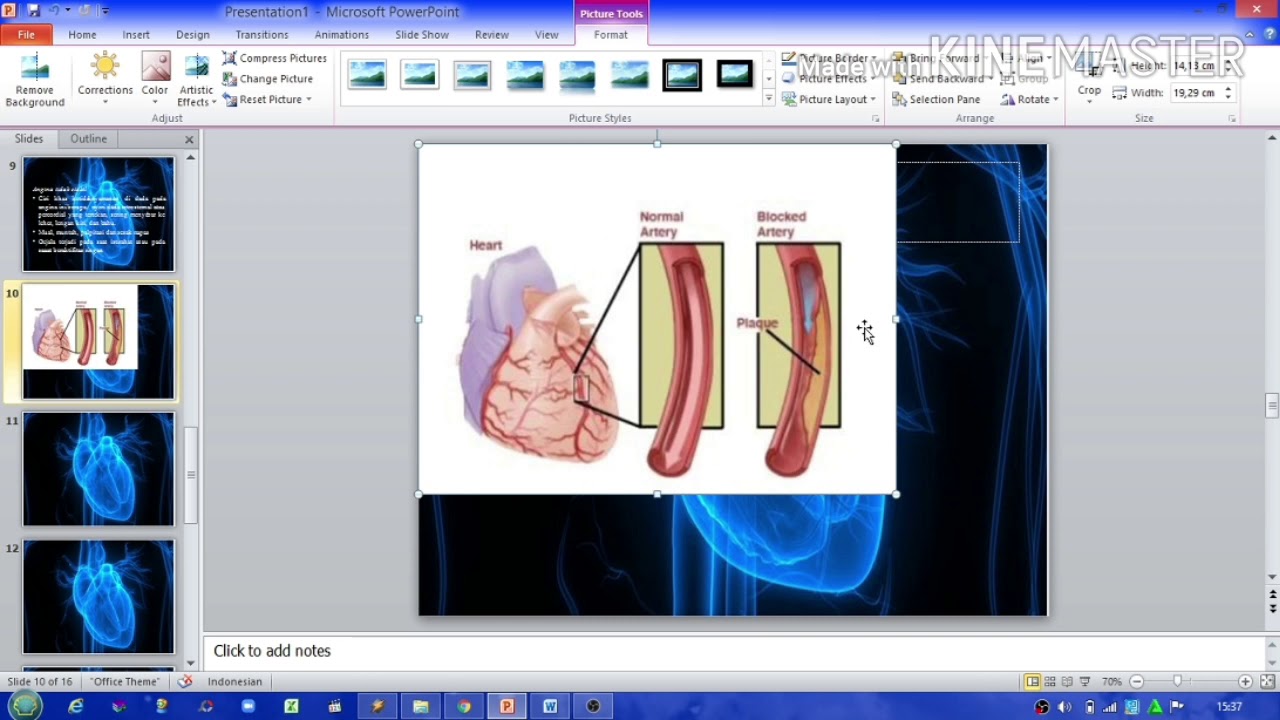Expand the Crop dropdown arrow
Image resolution: width=1280 pixels, height=720 pixels.
coord(1089,100)
